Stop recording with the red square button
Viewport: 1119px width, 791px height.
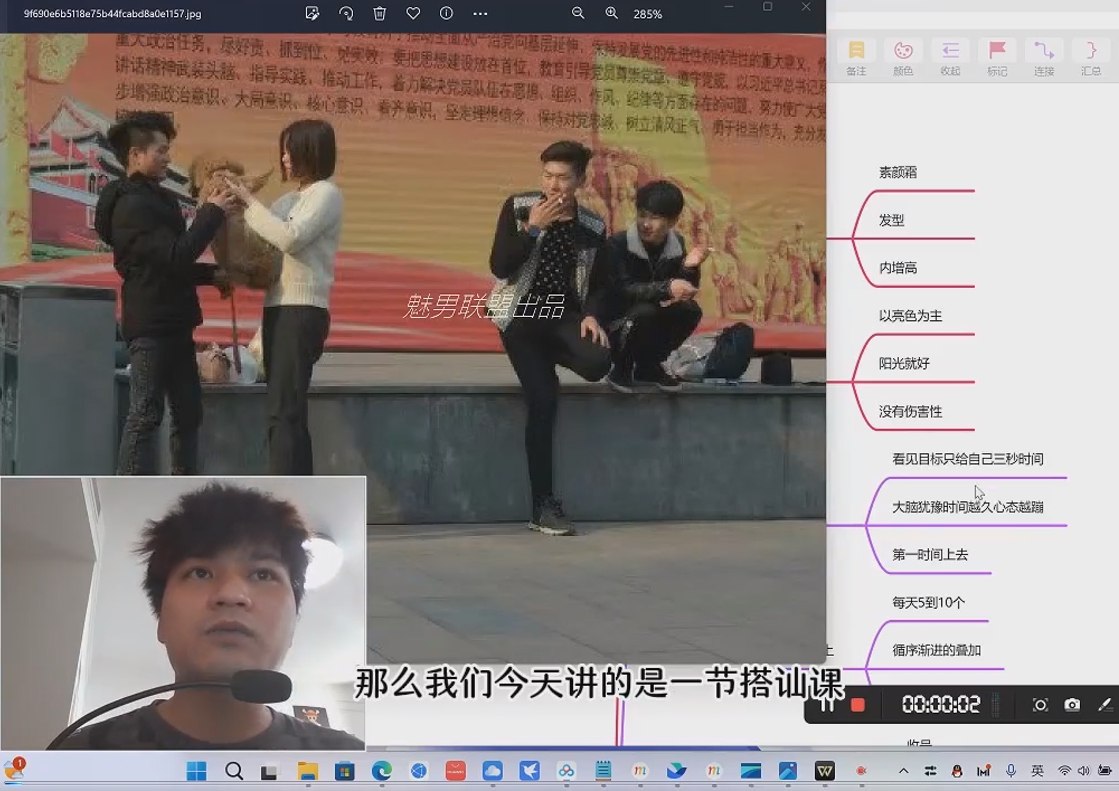tap(857, 705)
